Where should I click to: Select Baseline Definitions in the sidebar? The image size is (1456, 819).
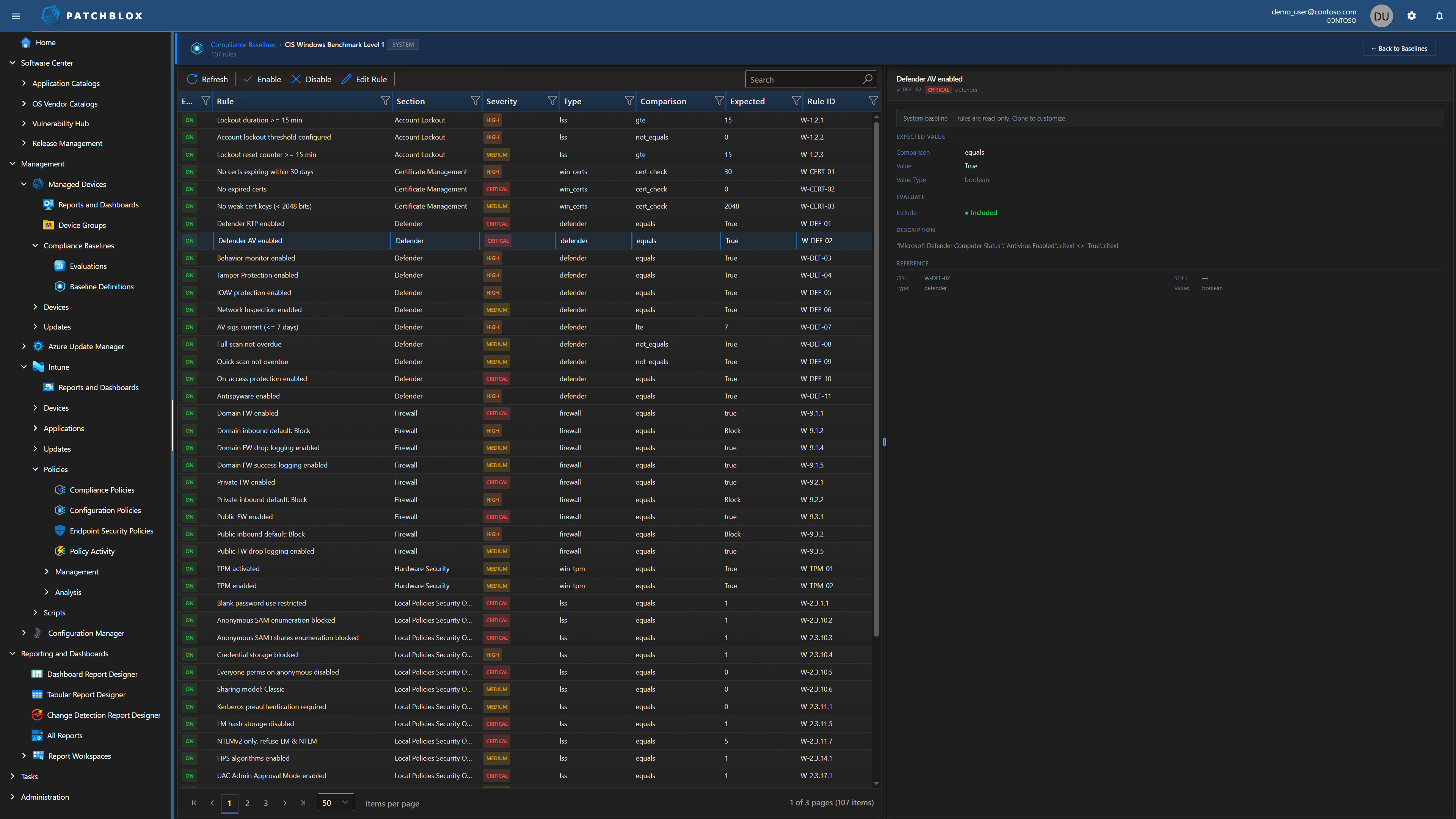(x=102, y=287)
